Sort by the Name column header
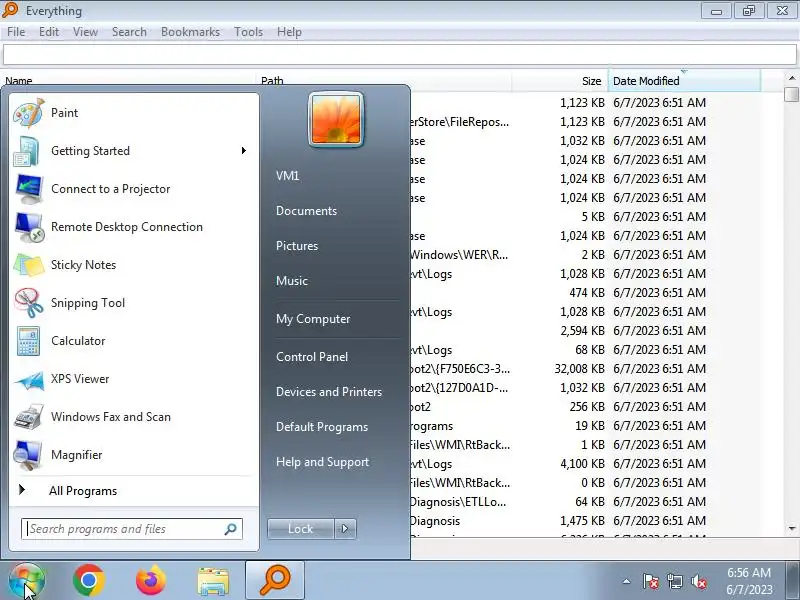800x600 pixels. pos(128,79)
